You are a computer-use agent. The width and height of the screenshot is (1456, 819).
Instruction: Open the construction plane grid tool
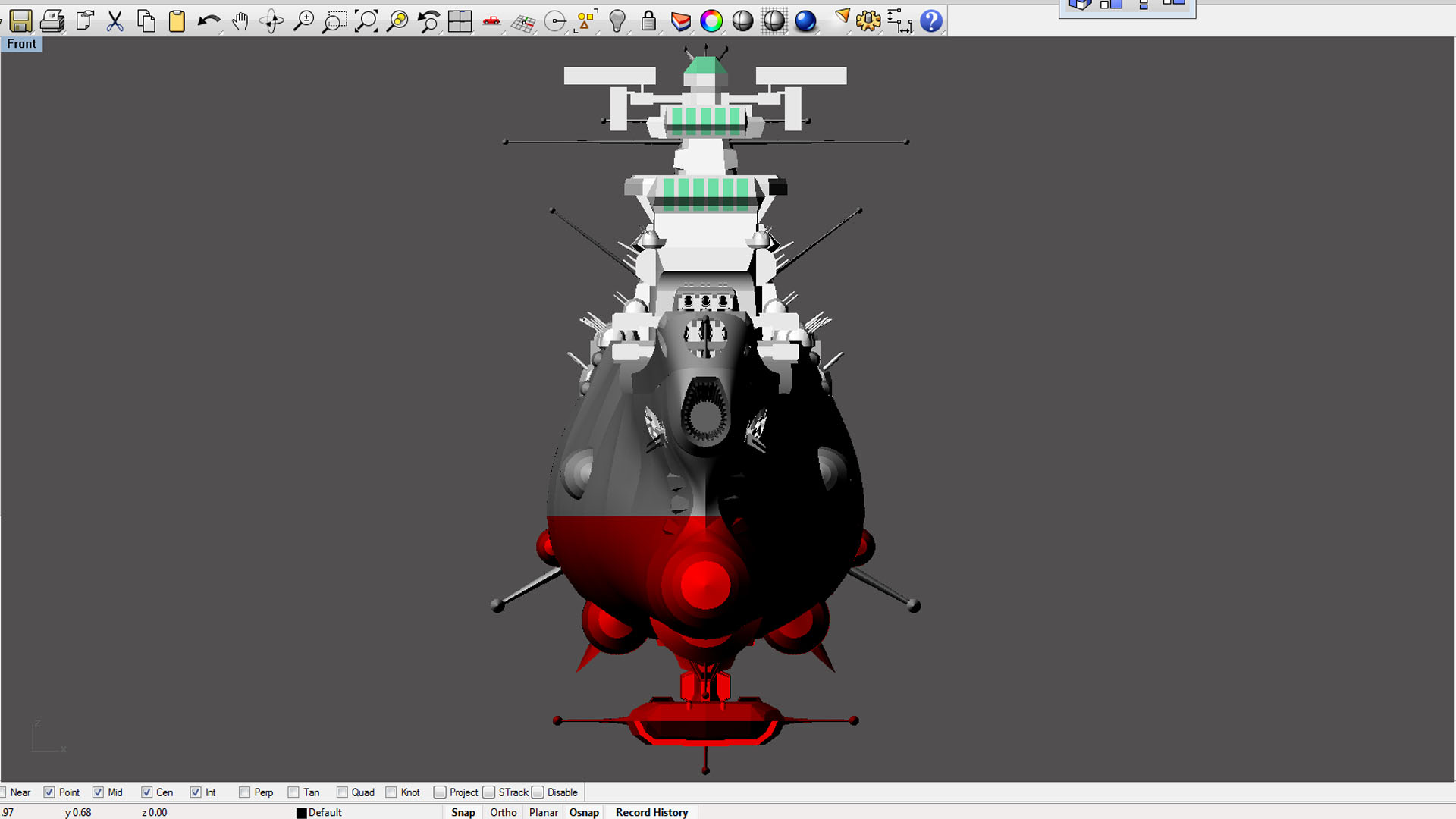coord(523,20)
